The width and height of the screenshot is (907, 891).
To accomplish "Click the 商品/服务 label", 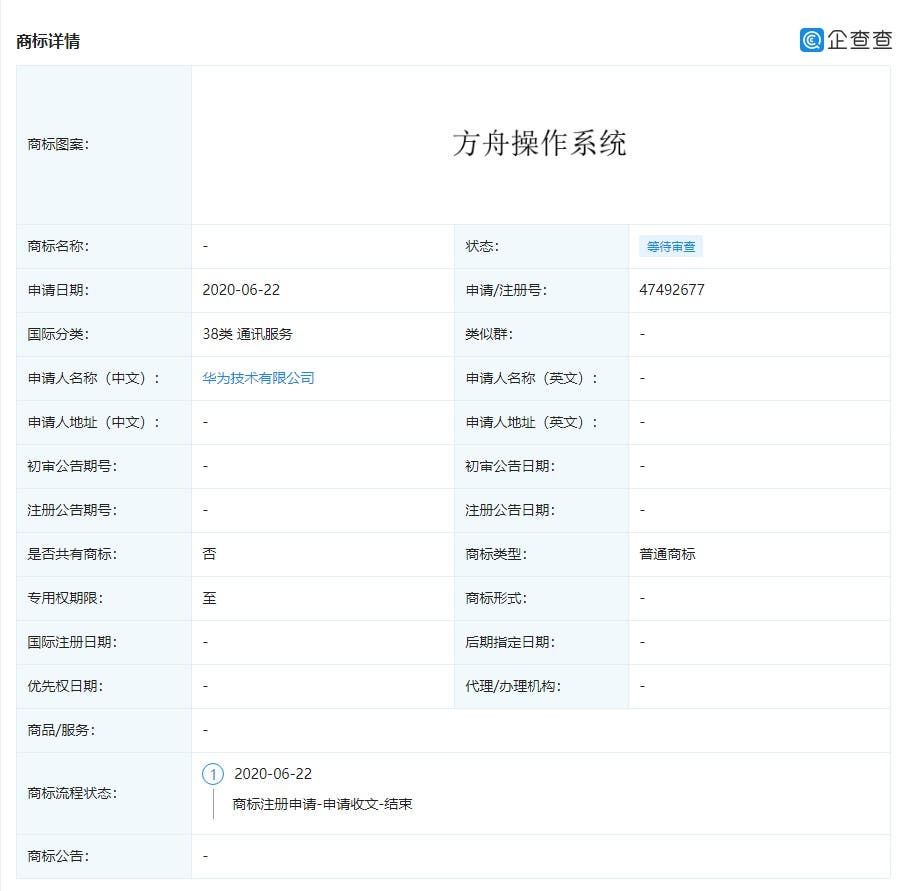I will [x=61, y=730].
